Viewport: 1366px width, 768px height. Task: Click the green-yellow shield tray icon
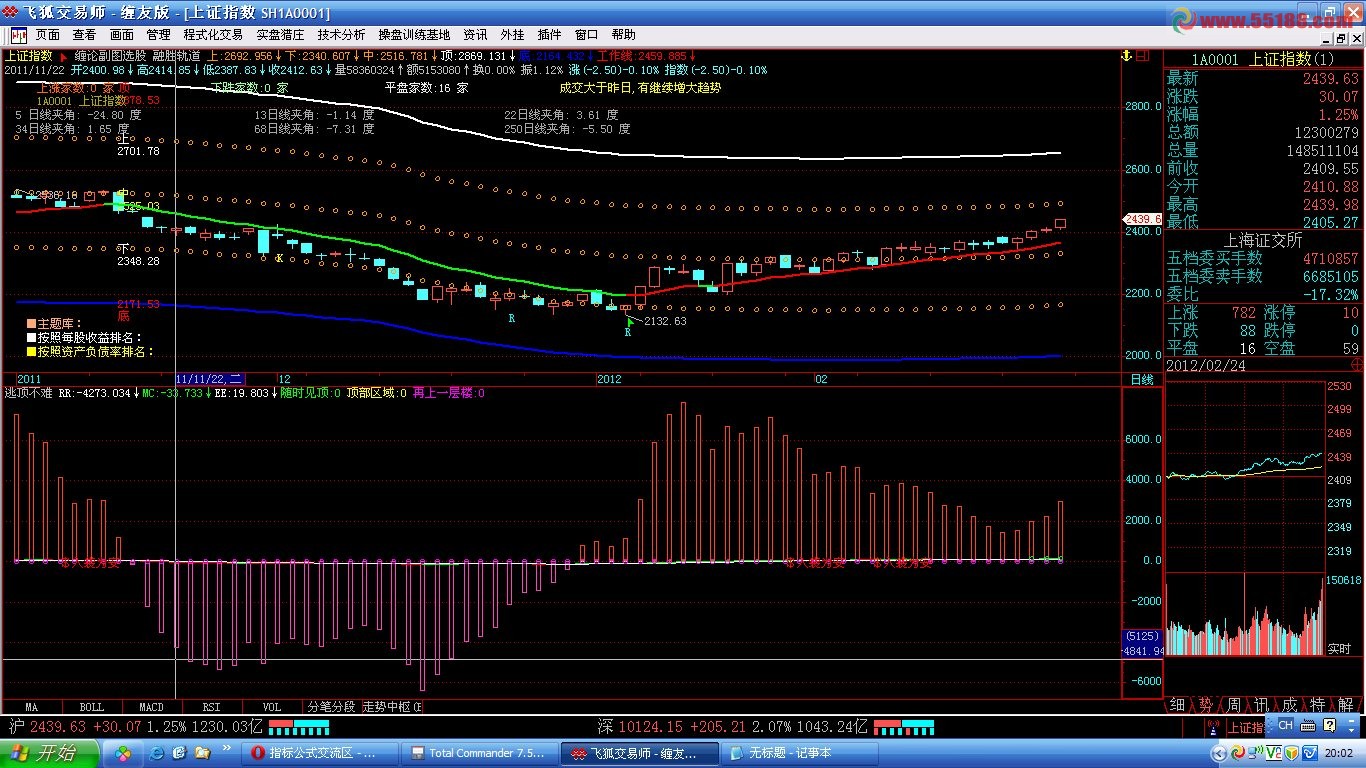1292,753
